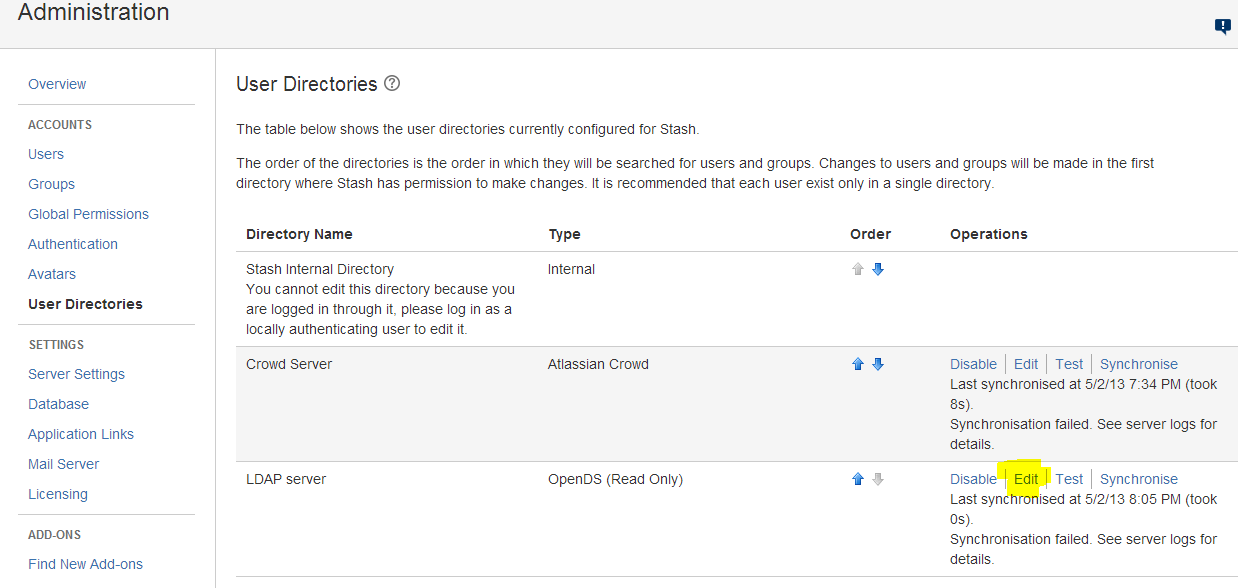Disable the Crowd Server directory
Screen dimensions: 1238x588
point(973,364)
